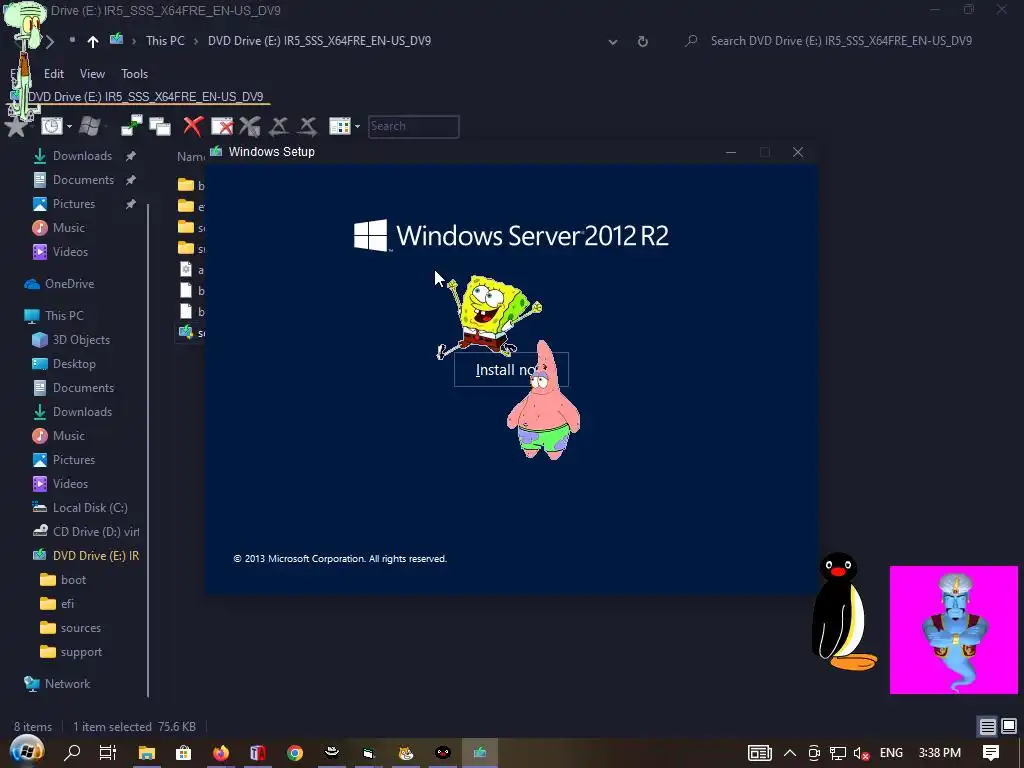This screenshot has height=768, width=1024.
Task: Expand the history clock dropdown arrow
Action: point(69,126)
